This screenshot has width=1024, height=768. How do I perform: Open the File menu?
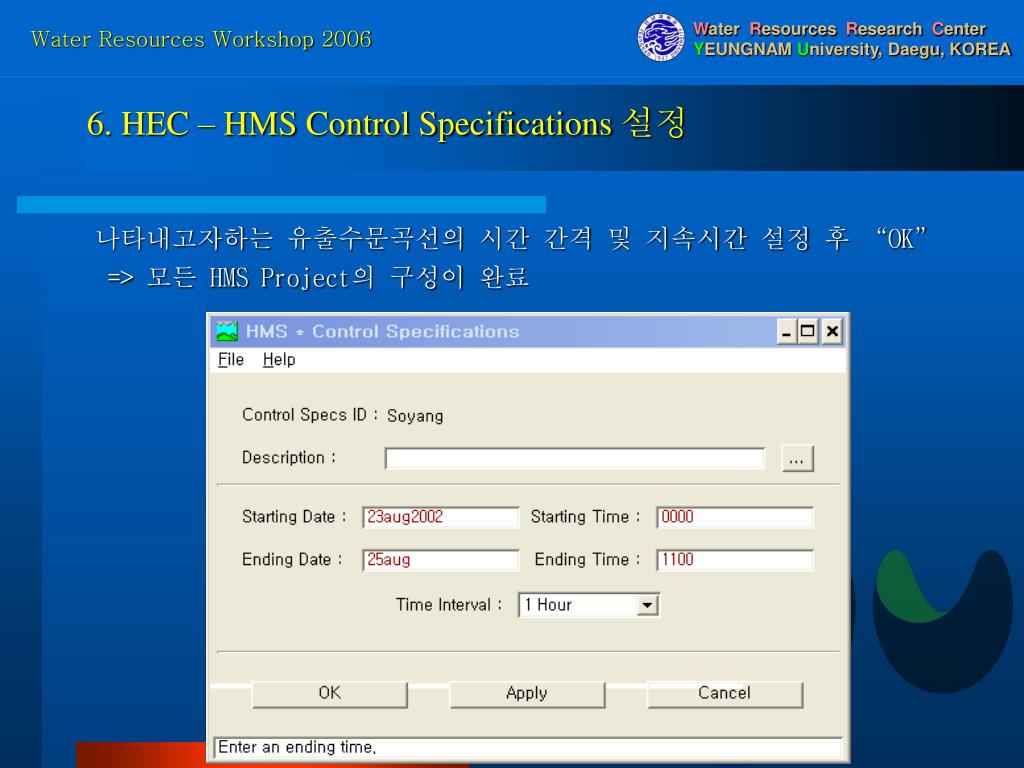(231, 360)
